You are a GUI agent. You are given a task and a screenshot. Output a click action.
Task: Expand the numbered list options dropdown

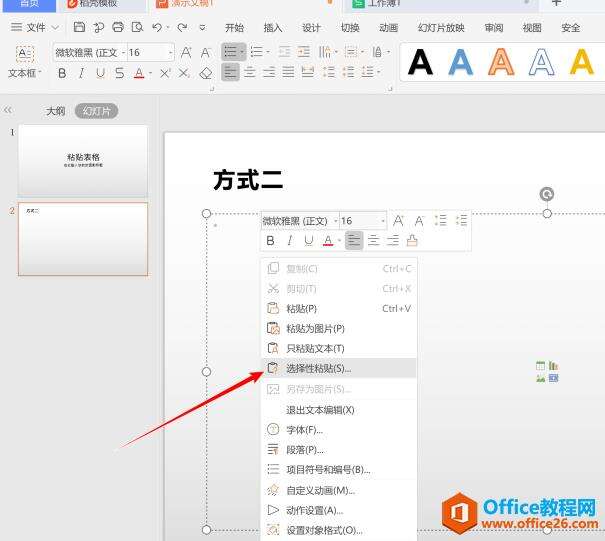(x=268, y=52)
